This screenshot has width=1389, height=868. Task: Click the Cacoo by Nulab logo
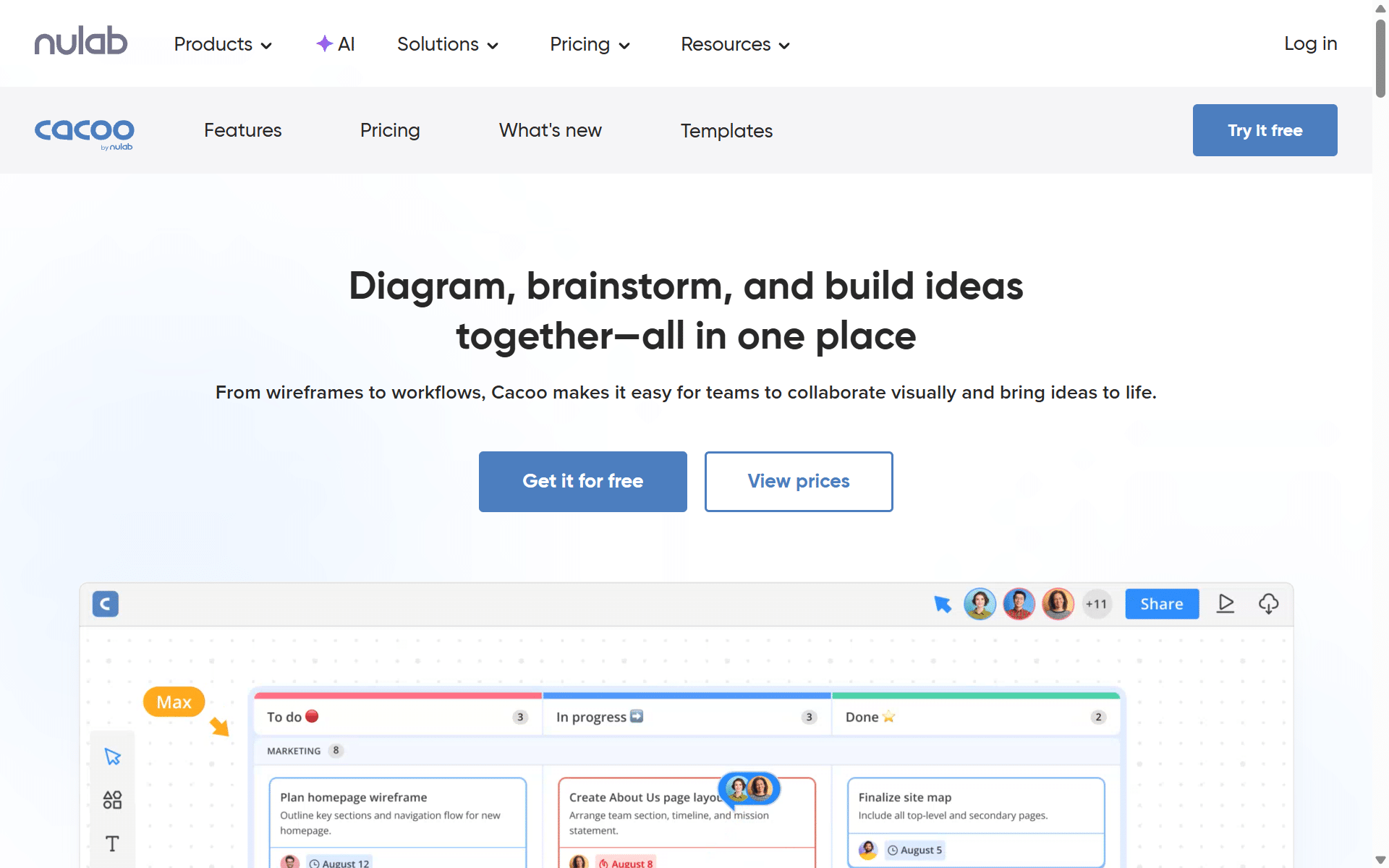[x=85, y=133]
